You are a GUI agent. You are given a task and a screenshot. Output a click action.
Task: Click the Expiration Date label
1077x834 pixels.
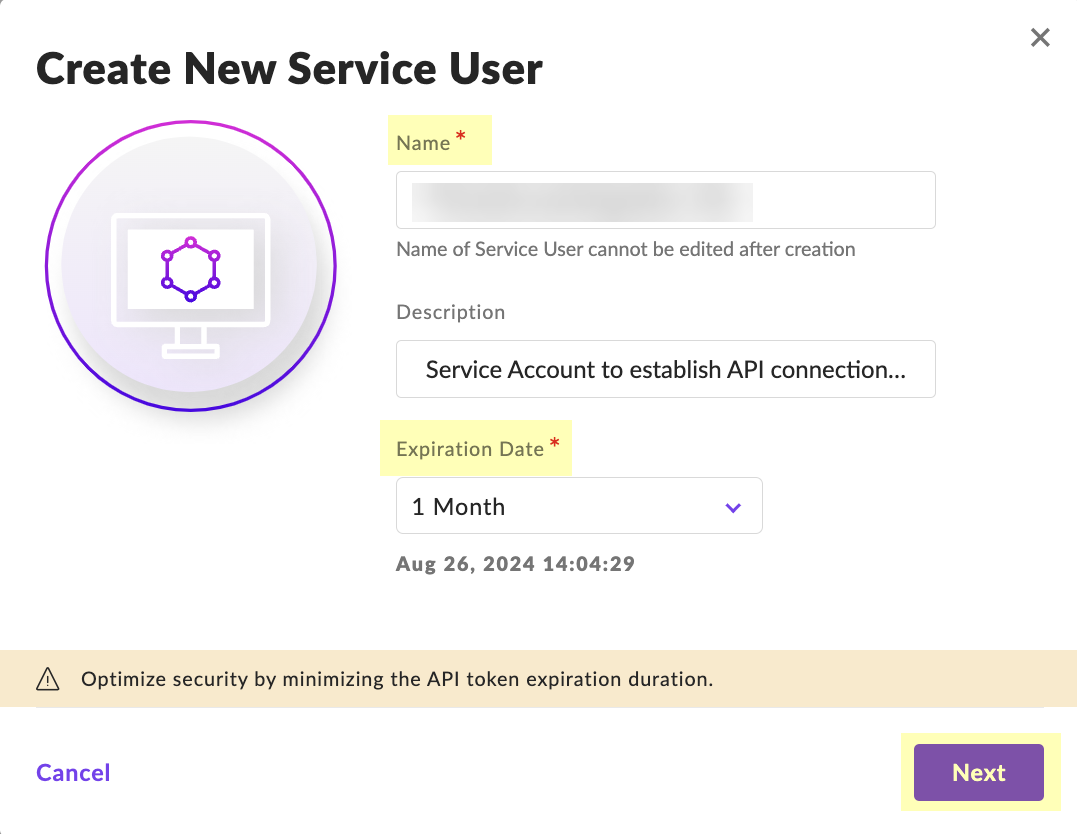click(469, 449)
